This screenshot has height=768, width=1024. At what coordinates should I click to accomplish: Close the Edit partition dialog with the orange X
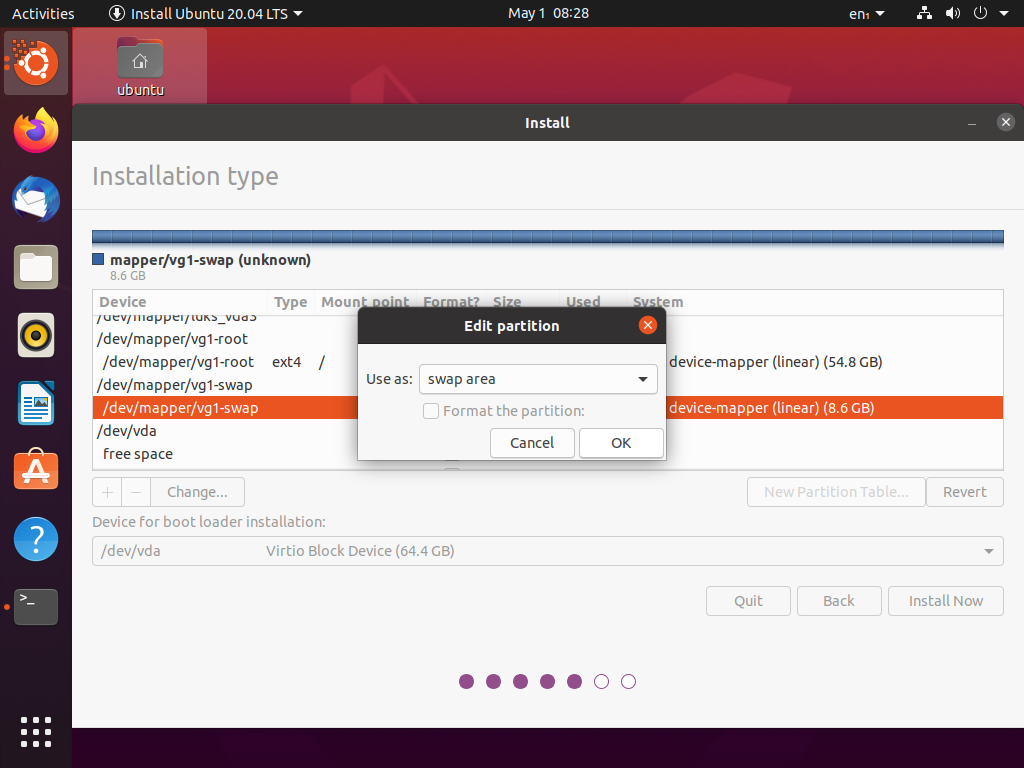coord(647,325)
